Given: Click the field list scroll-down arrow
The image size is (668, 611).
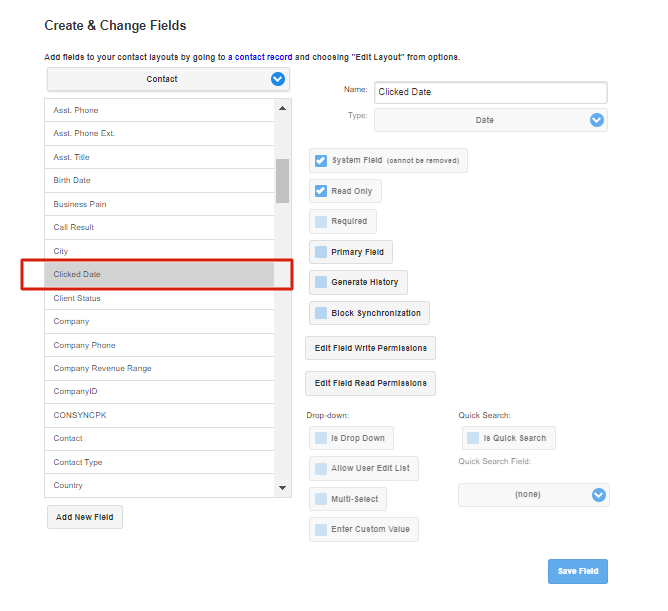Looking at the screenshot, I should (282, 487).
